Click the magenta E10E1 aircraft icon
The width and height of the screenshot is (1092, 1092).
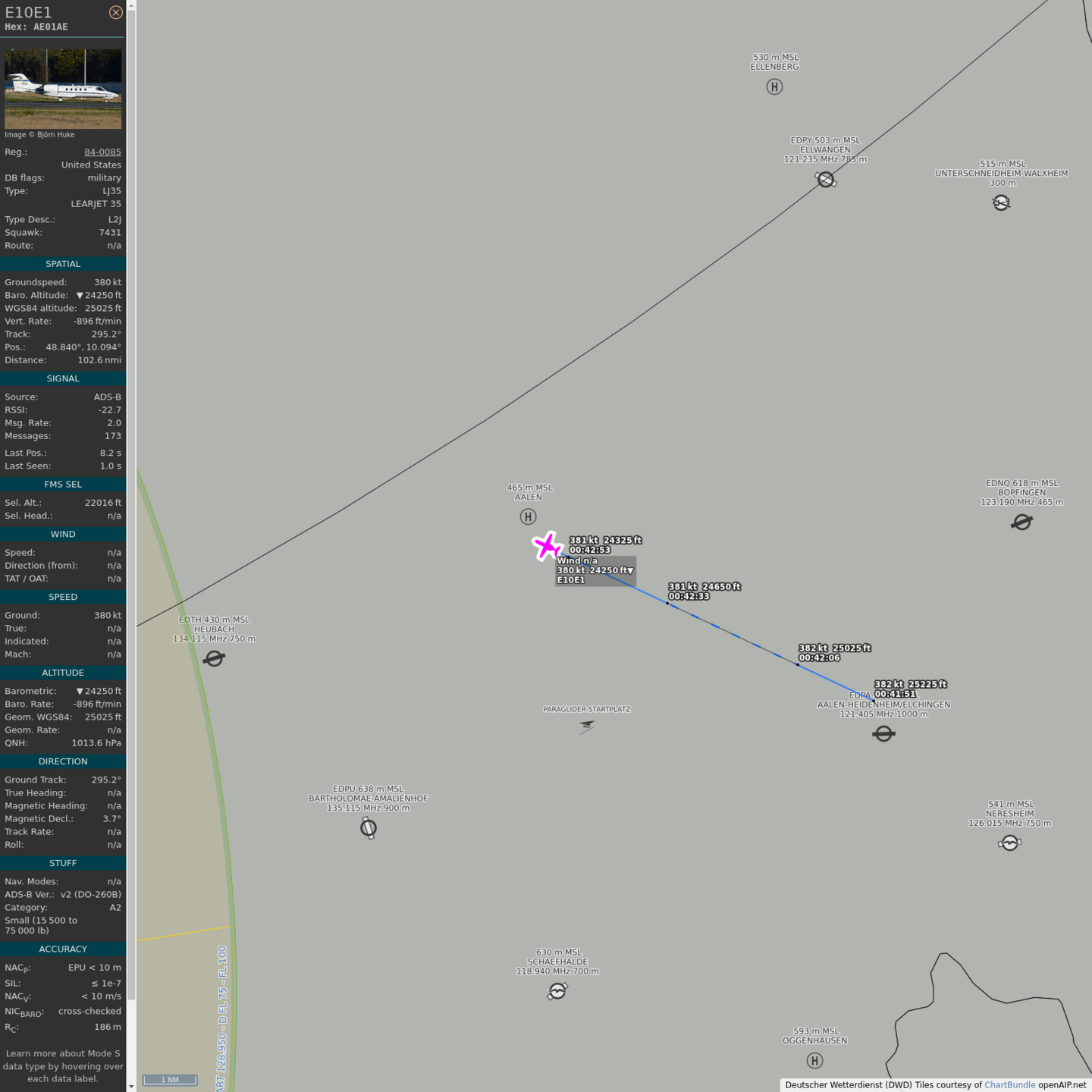coord(547,546)
